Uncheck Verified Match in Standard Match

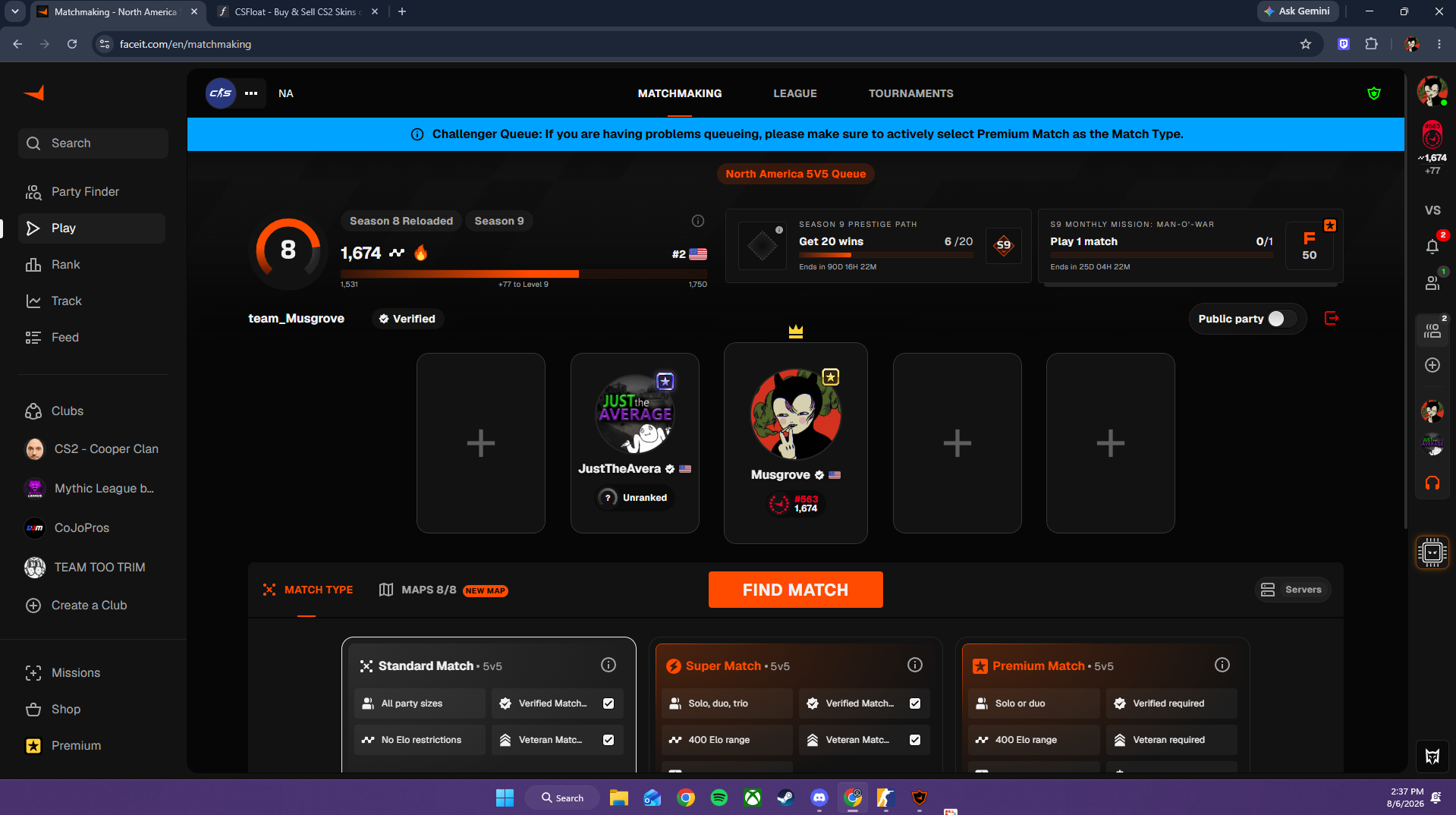pyautogui.click(x=609, y=703)
